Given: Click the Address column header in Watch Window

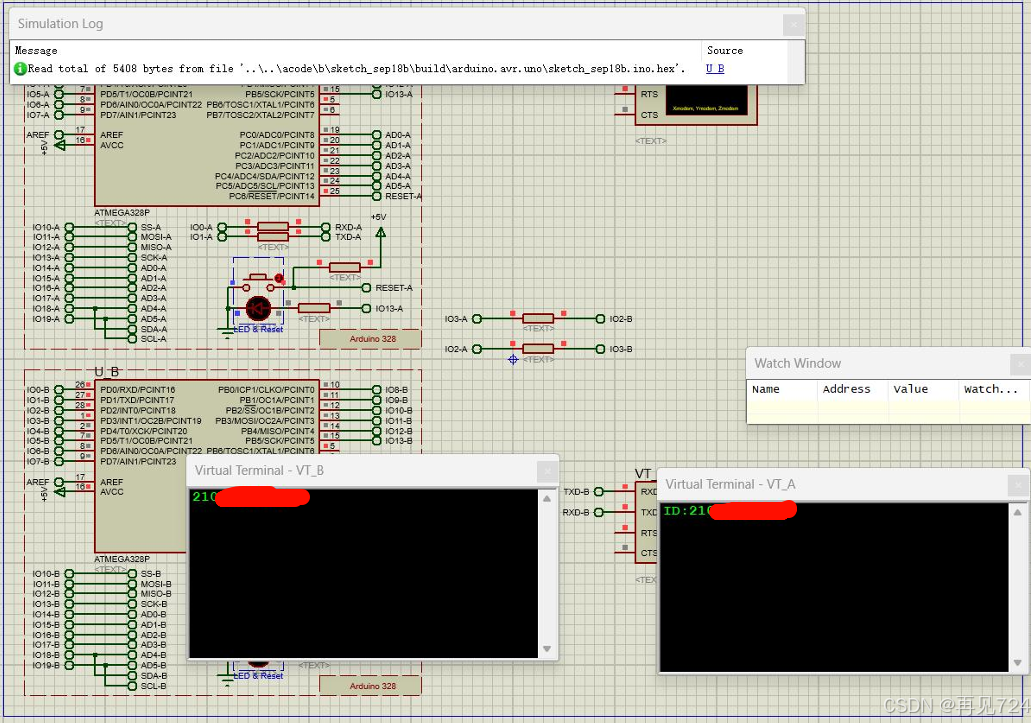Looking at the screenshot, I should pos(846,389).
